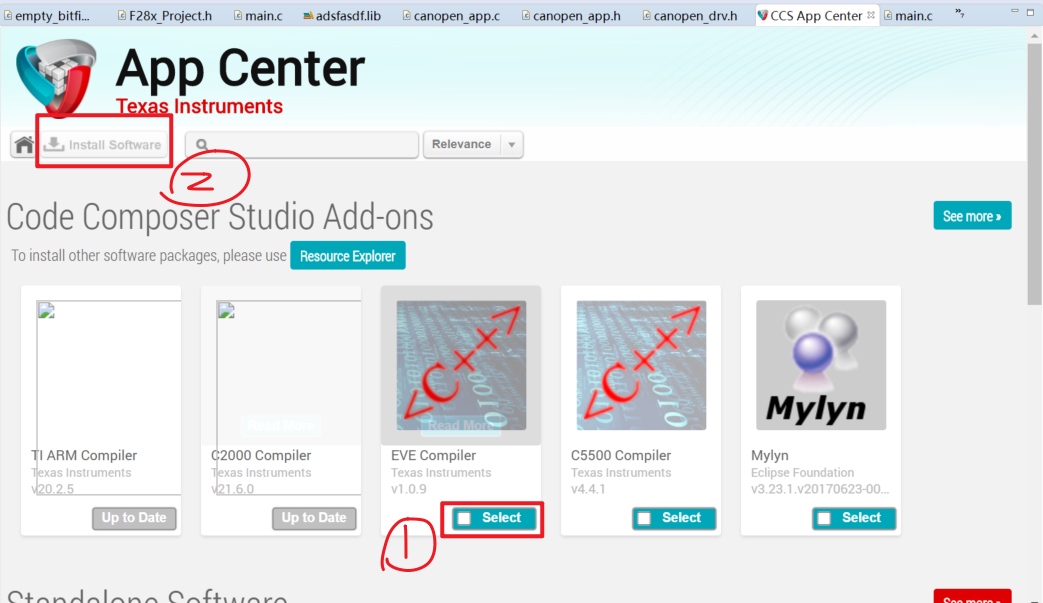Viewport: 1043px width, 603px height.
Task: Open the Mylyn logo thumbnail
Action: pos(821,365)
